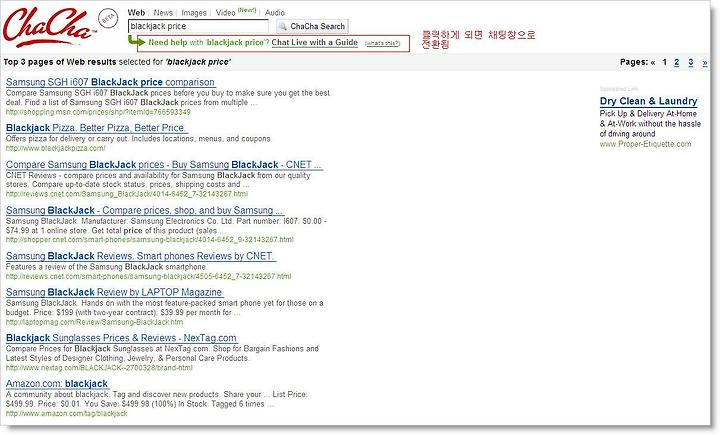
Task: Click the www.blackjackpizza.com URL
Action: point(56,148)
